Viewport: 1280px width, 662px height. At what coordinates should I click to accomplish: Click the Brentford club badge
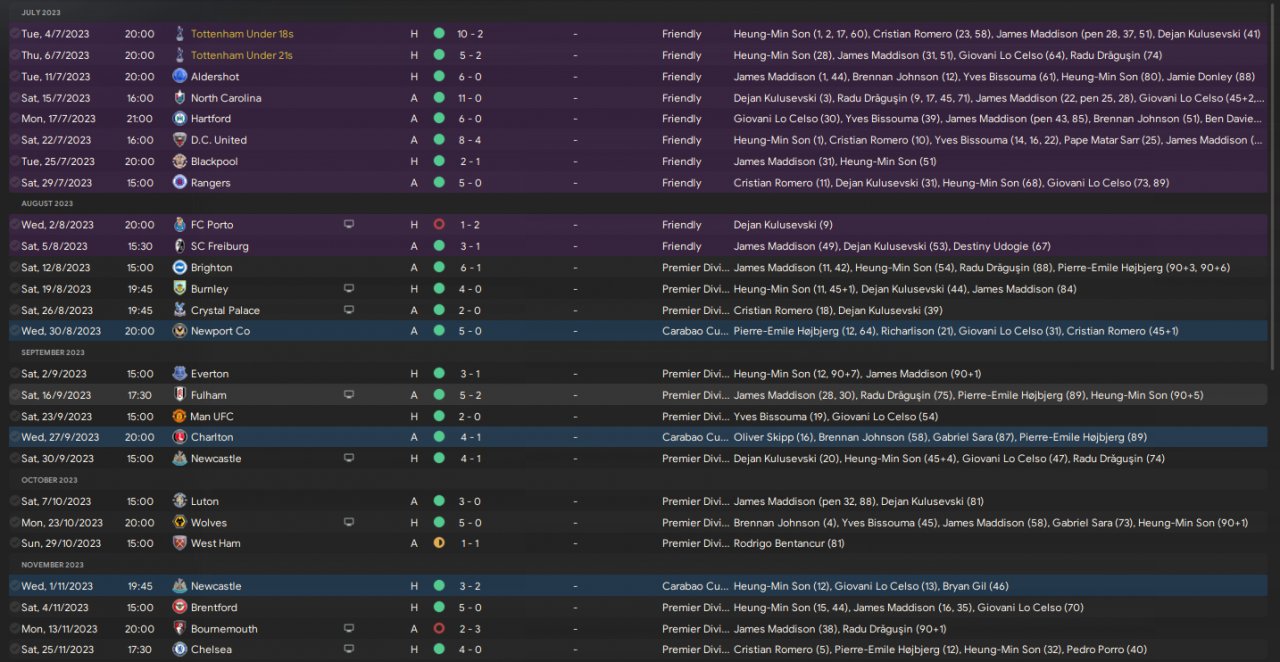(x=180, y=607)
